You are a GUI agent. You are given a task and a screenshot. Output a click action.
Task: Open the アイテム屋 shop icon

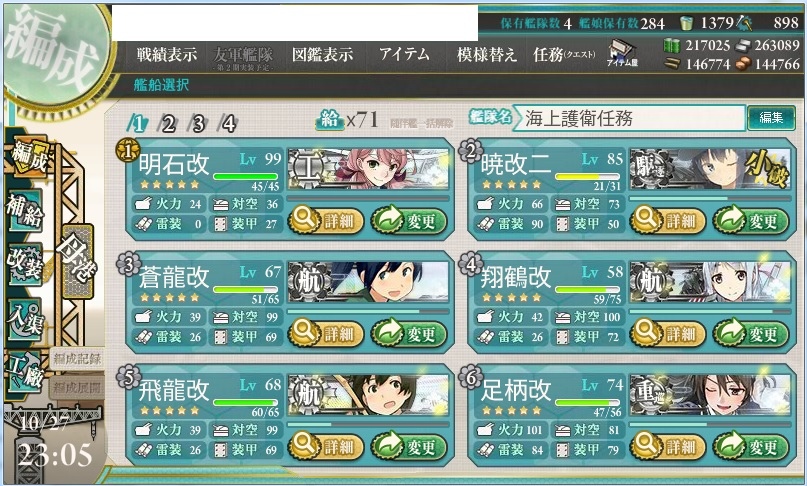click(622, 53)
